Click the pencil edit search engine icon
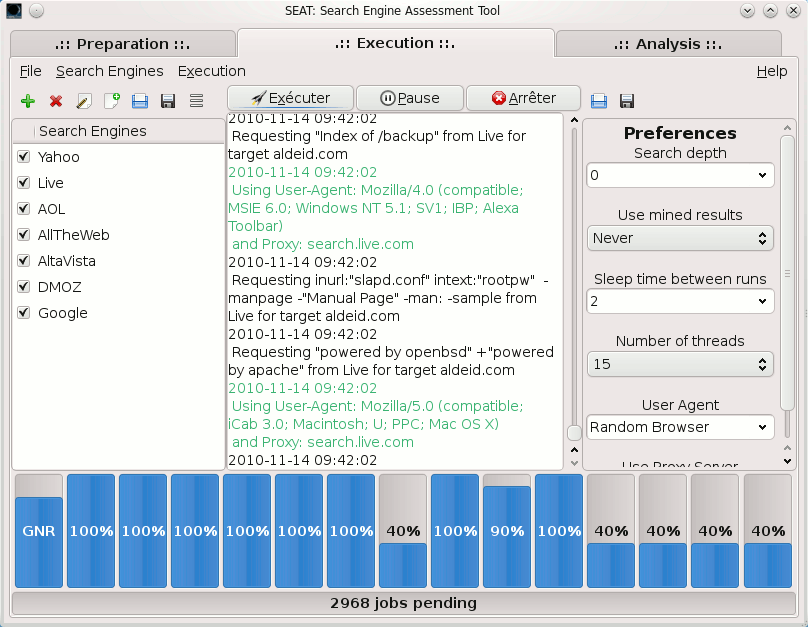Screen dimensions: 808x627 pos(84,101)
